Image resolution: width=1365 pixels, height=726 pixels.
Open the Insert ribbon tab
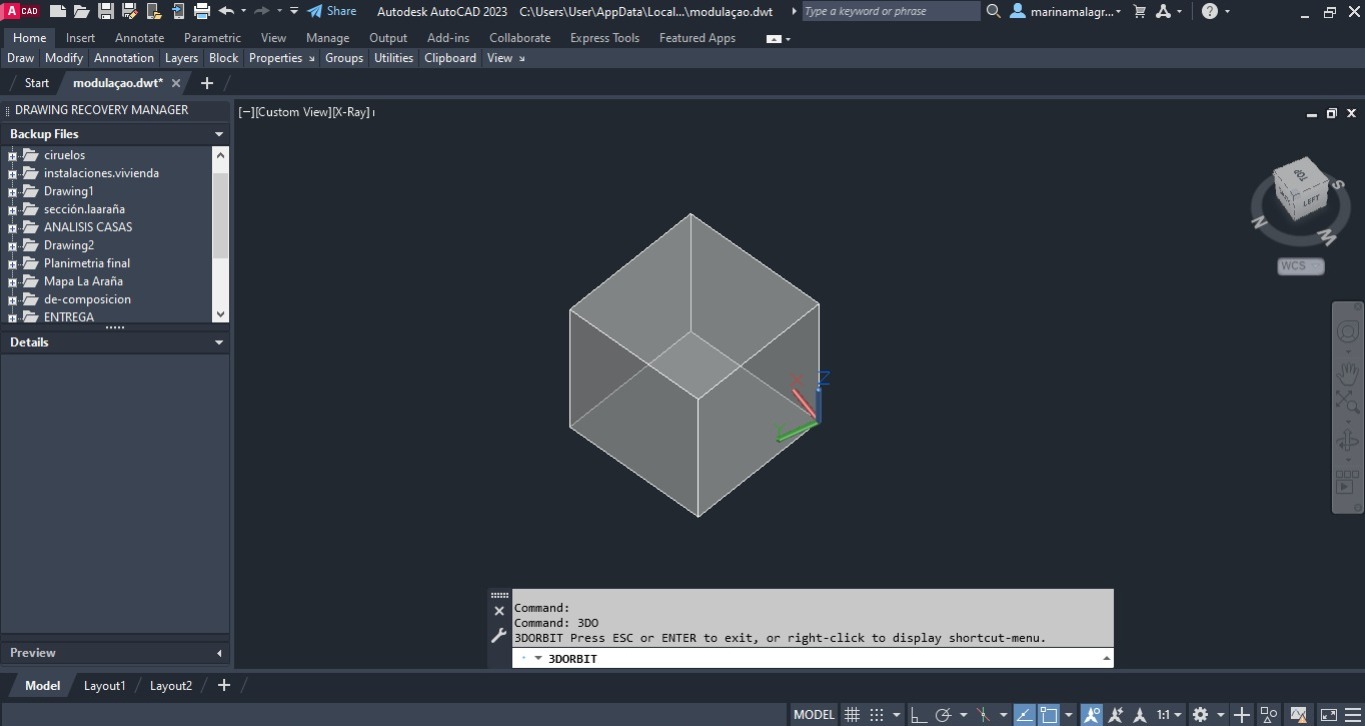tap(81, 38)
